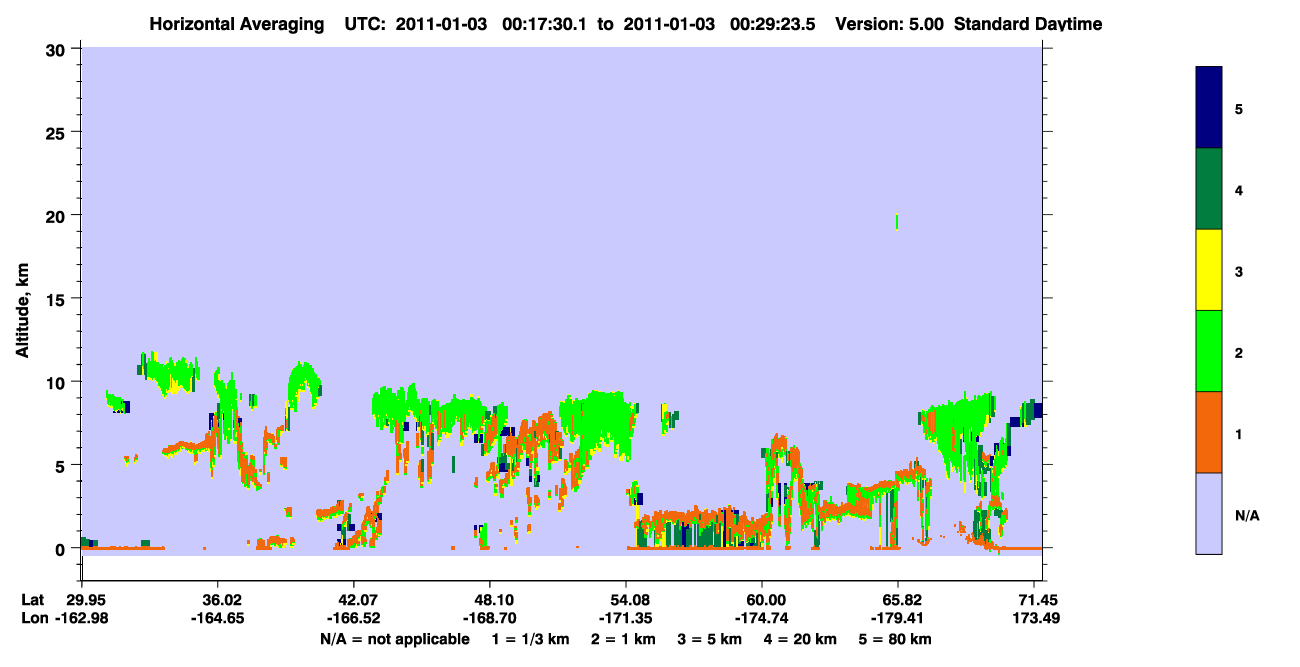Screen dimensions: 1300x667
Task: Click the dark green level 4 color band
Action: click(1208, 189)
